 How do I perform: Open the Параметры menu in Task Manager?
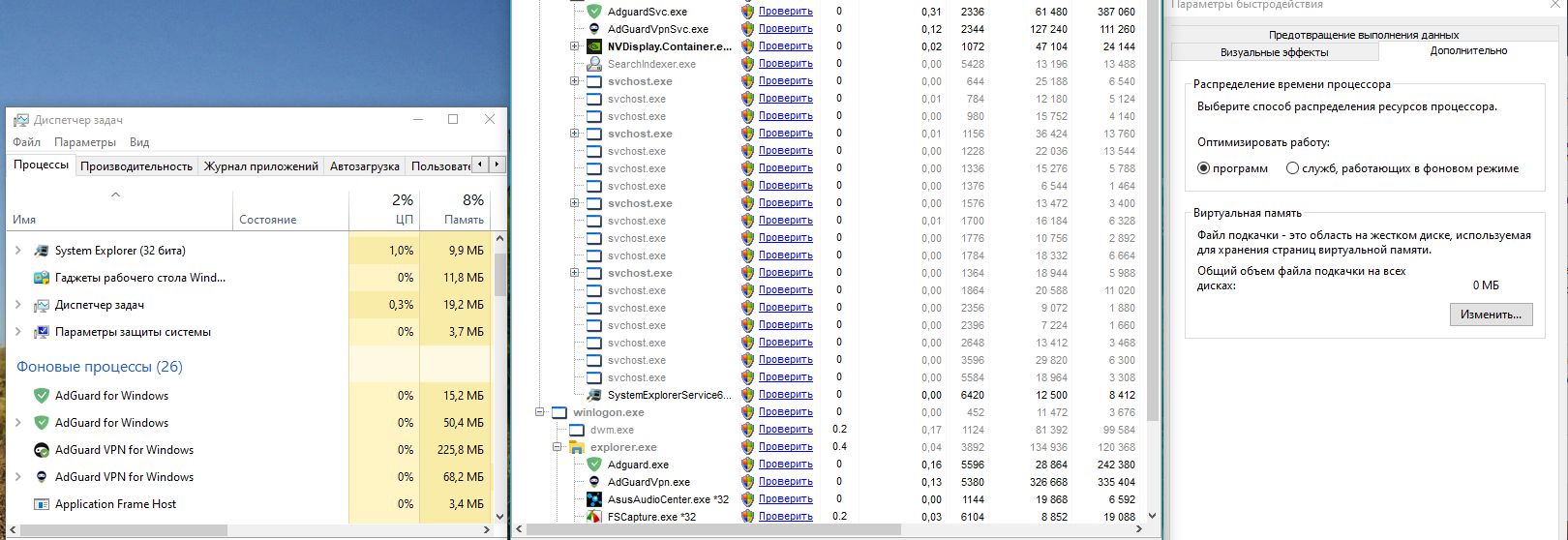85,142
